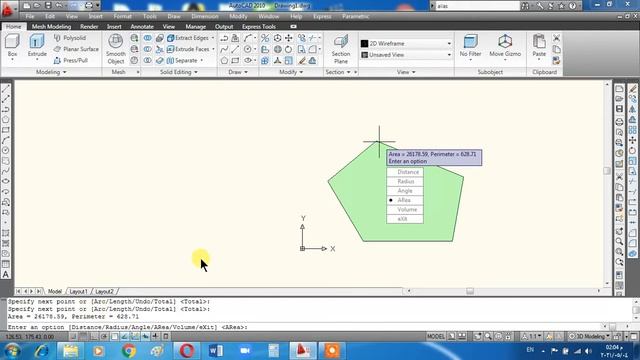Open the 2D Wireframe visual style dropdown

449,43
